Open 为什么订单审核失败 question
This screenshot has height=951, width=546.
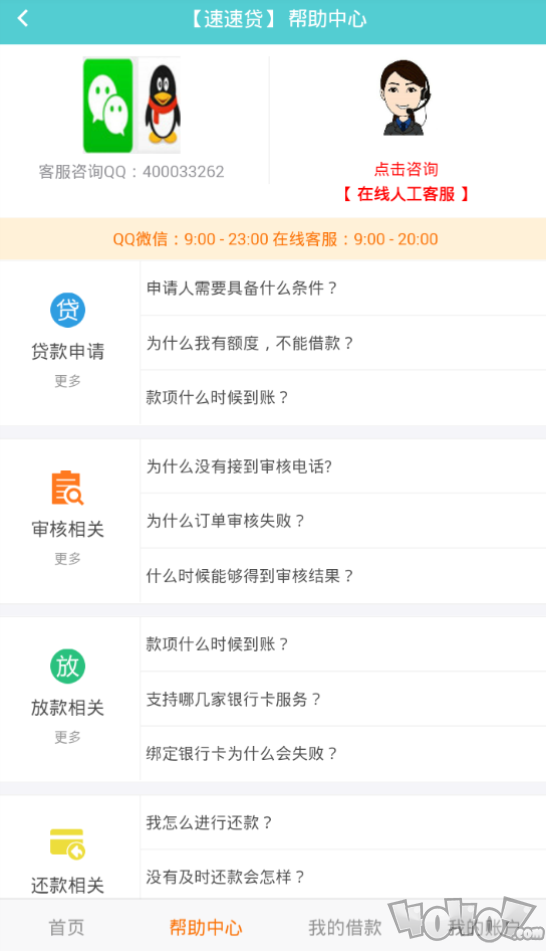point(343,521)
